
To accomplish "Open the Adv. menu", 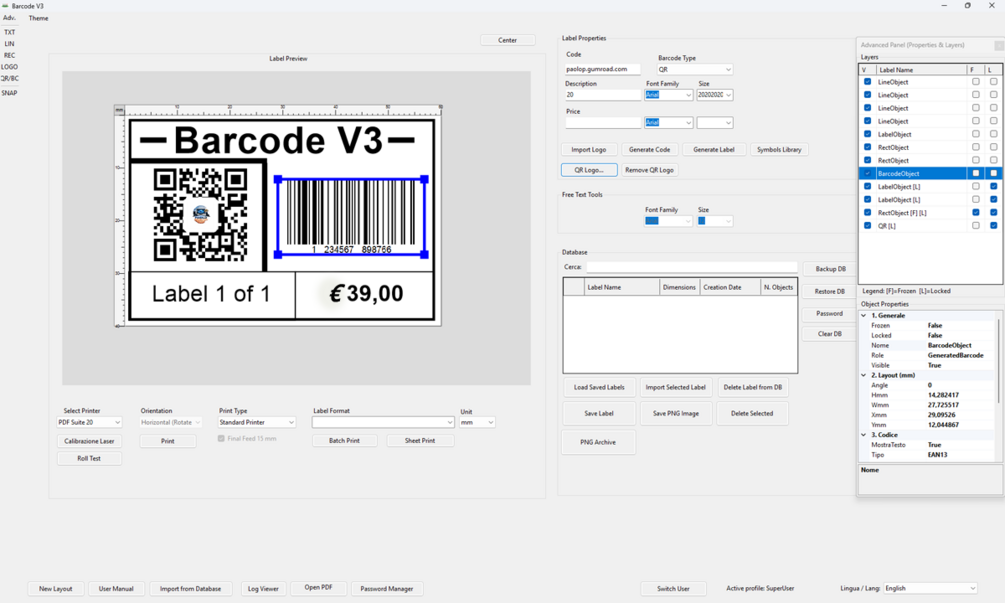I will pyautogui.click(x=10, y=18).
